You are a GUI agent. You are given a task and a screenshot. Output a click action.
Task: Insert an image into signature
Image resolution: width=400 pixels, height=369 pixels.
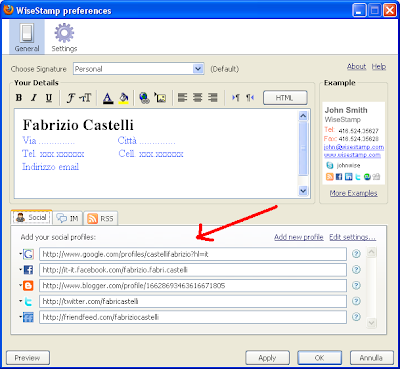(160, 98)
